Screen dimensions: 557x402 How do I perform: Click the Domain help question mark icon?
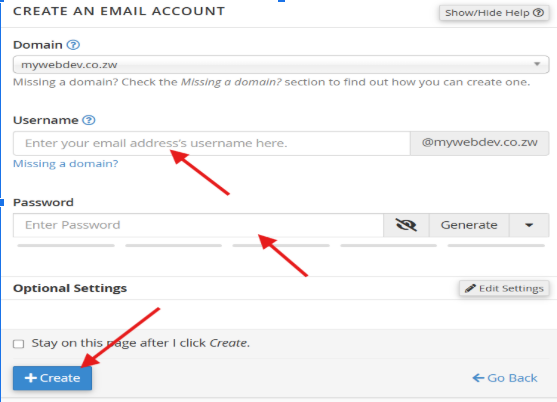pyautogui.click(x=74, y=45)
